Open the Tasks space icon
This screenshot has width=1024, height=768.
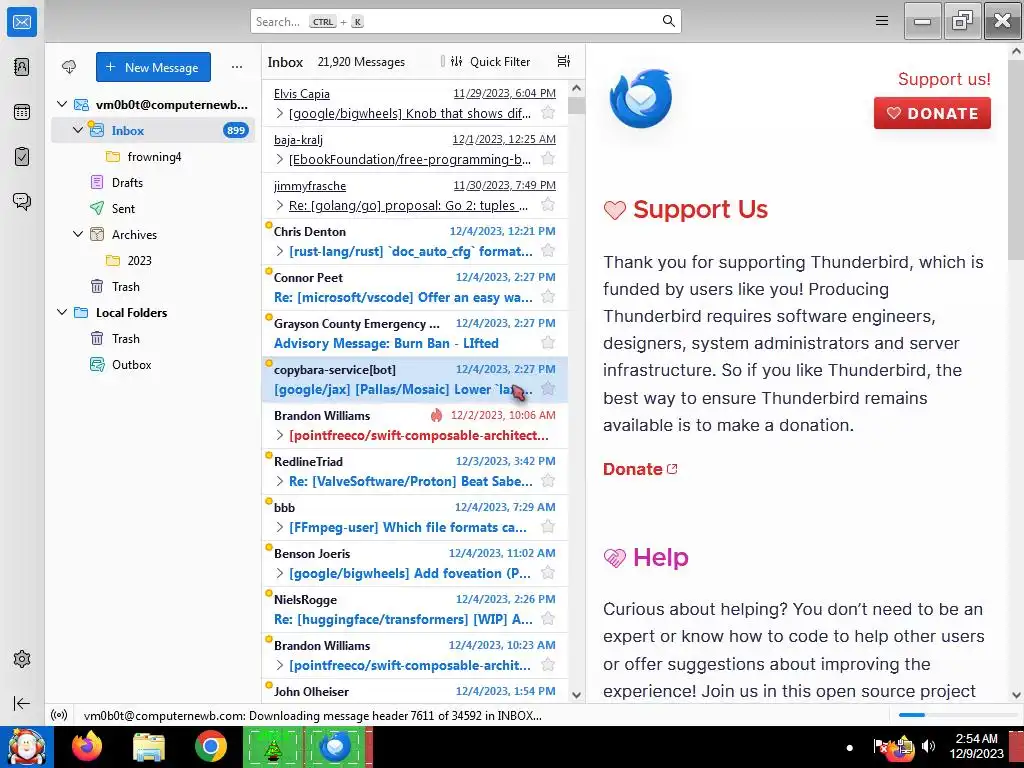coord(22,157)
